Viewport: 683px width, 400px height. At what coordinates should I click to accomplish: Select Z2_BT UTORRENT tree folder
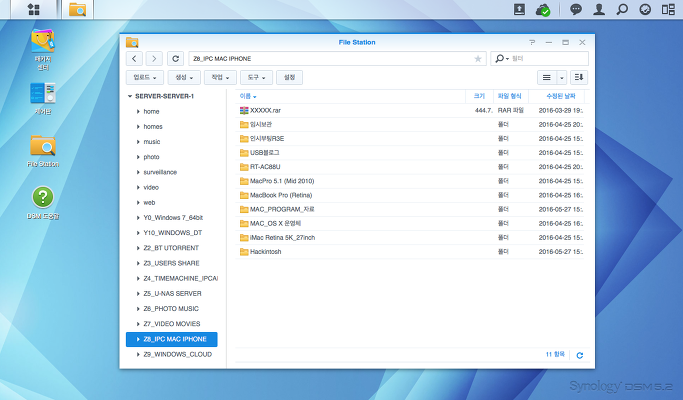tap(171, 248)
